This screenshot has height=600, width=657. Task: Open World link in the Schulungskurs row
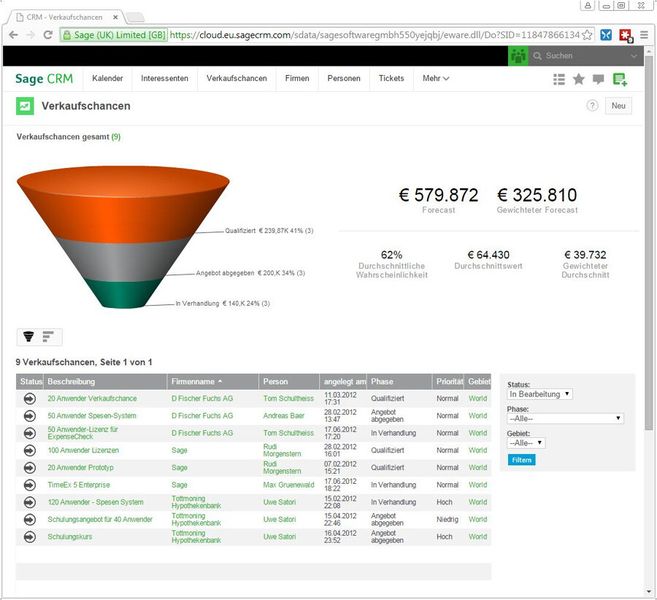click(x=478, y=537)
